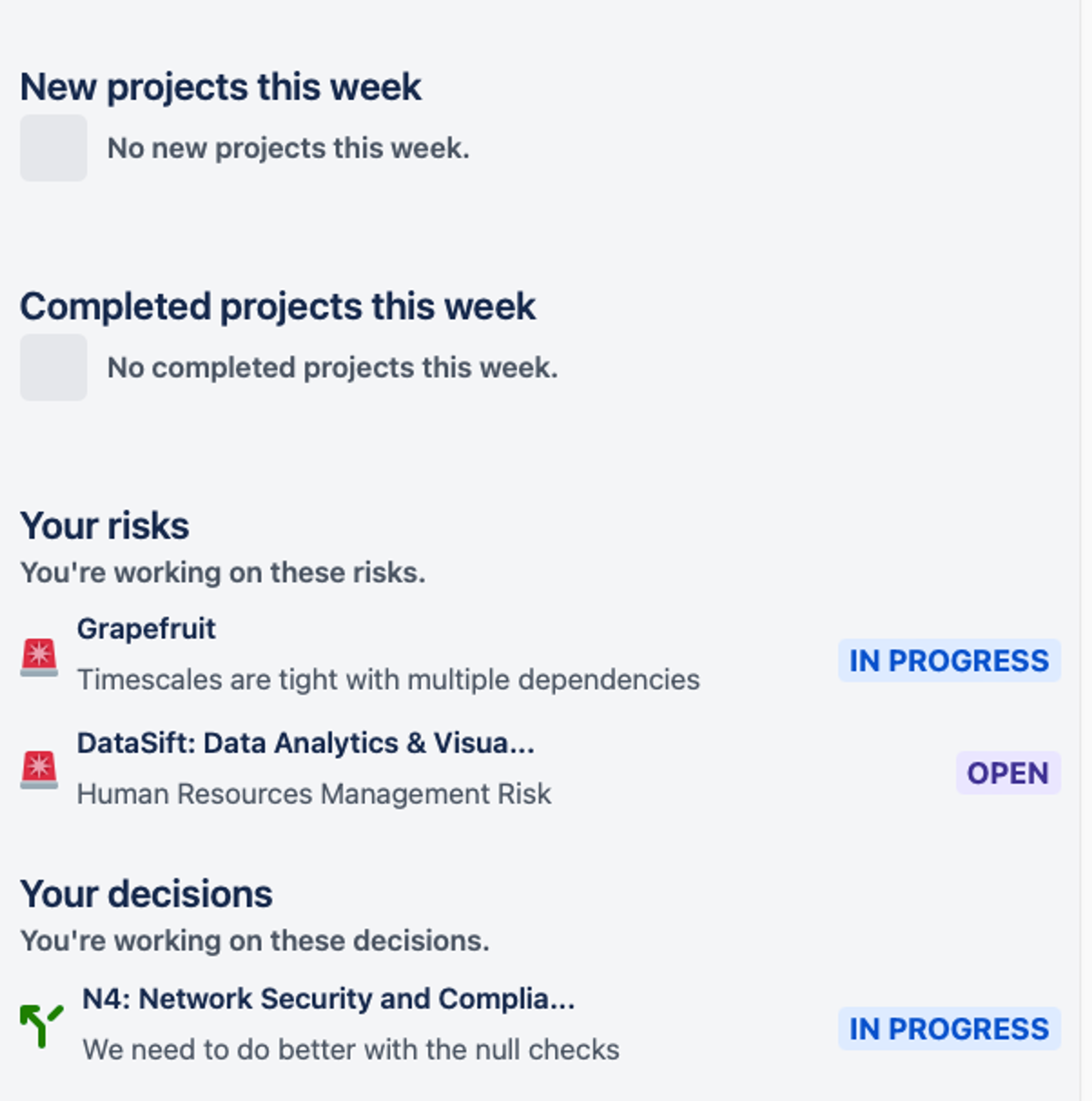Screen dimensions: 1092x1101
Task: Click the red siren icon beside Grapefruit
Action: tap(39, 657)
